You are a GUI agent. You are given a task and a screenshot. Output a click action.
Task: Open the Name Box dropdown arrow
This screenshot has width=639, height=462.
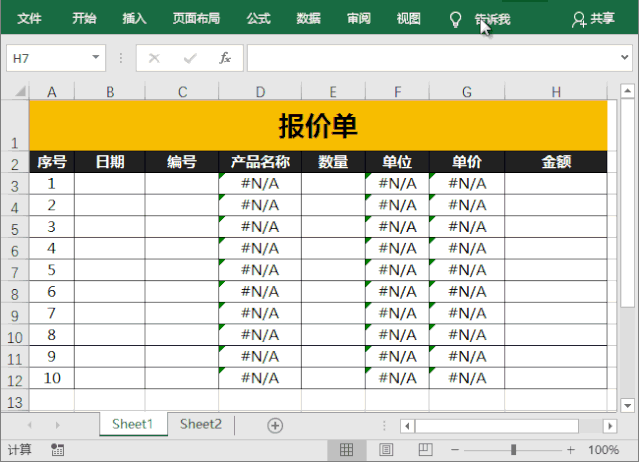pos(96,57)
